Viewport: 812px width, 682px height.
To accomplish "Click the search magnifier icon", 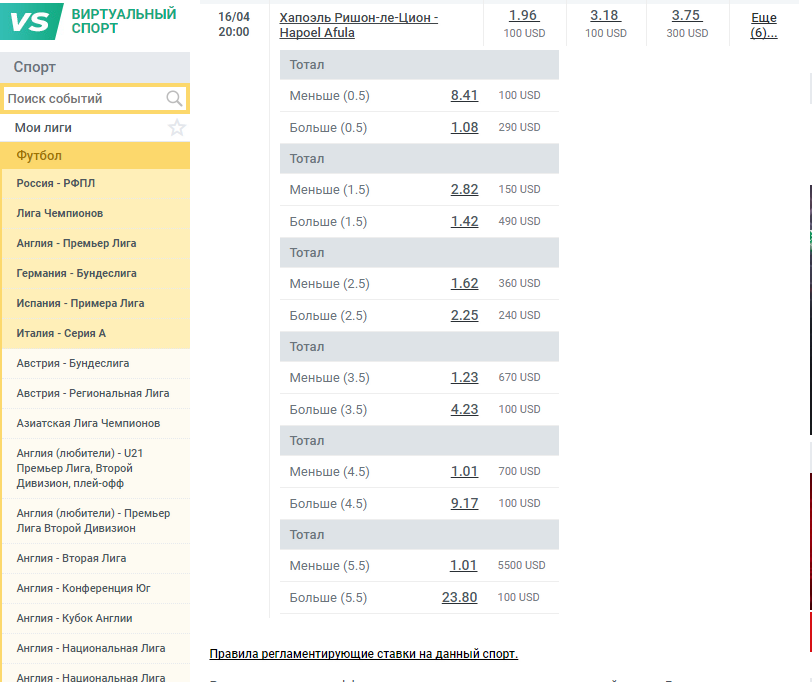I will tap(174, 98).
